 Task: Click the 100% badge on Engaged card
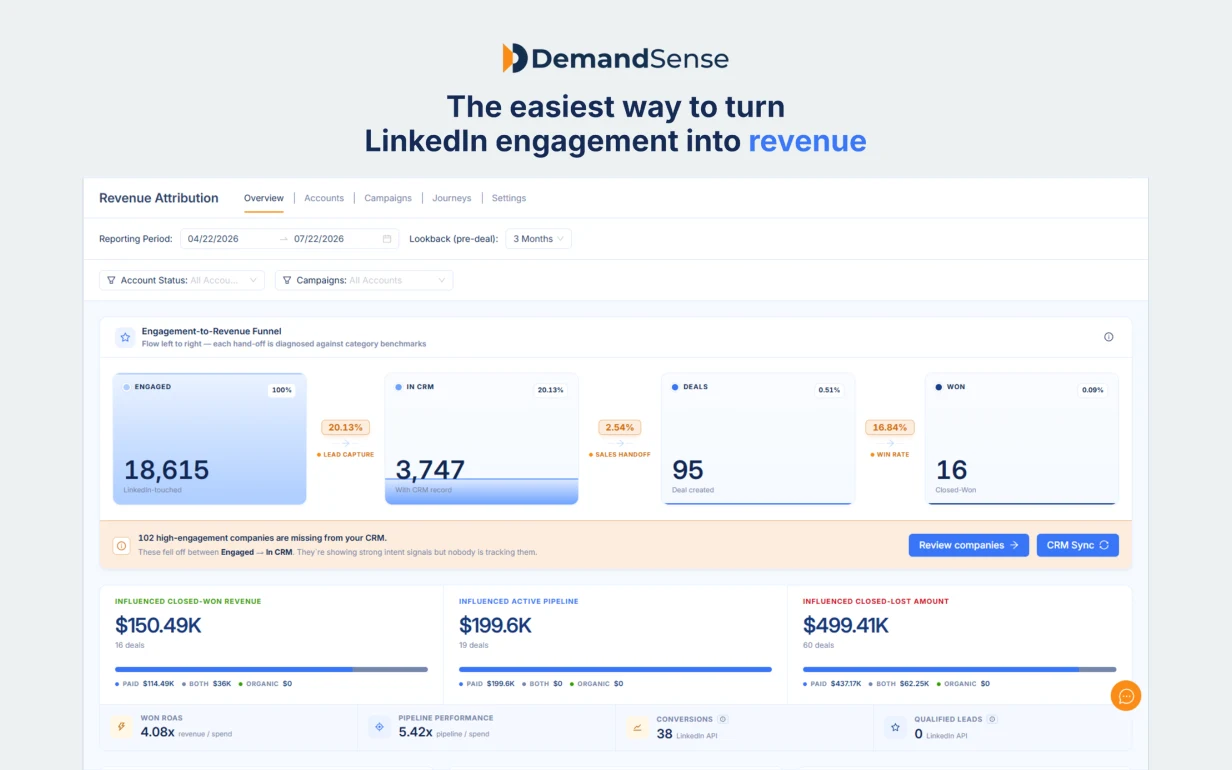pyautogui.click(x=282, y=390)
